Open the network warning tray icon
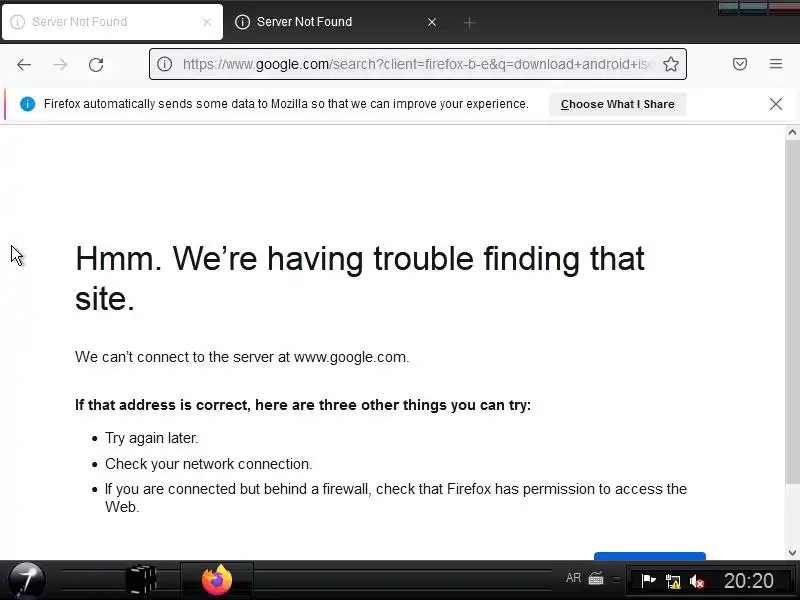 [673, 581]
